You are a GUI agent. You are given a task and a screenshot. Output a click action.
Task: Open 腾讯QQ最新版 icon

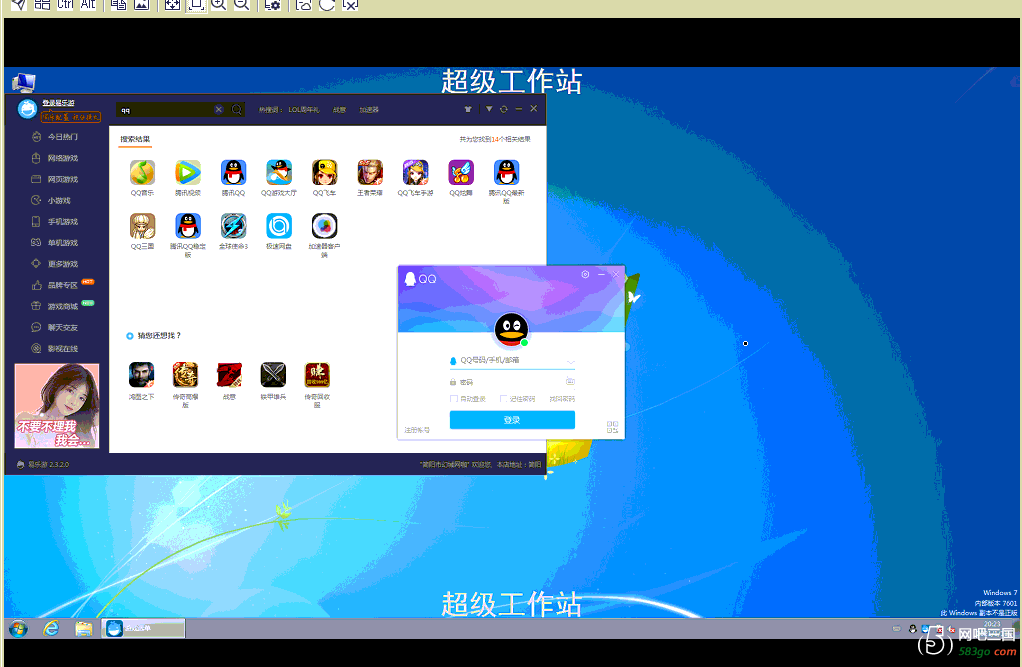(506, 173)
